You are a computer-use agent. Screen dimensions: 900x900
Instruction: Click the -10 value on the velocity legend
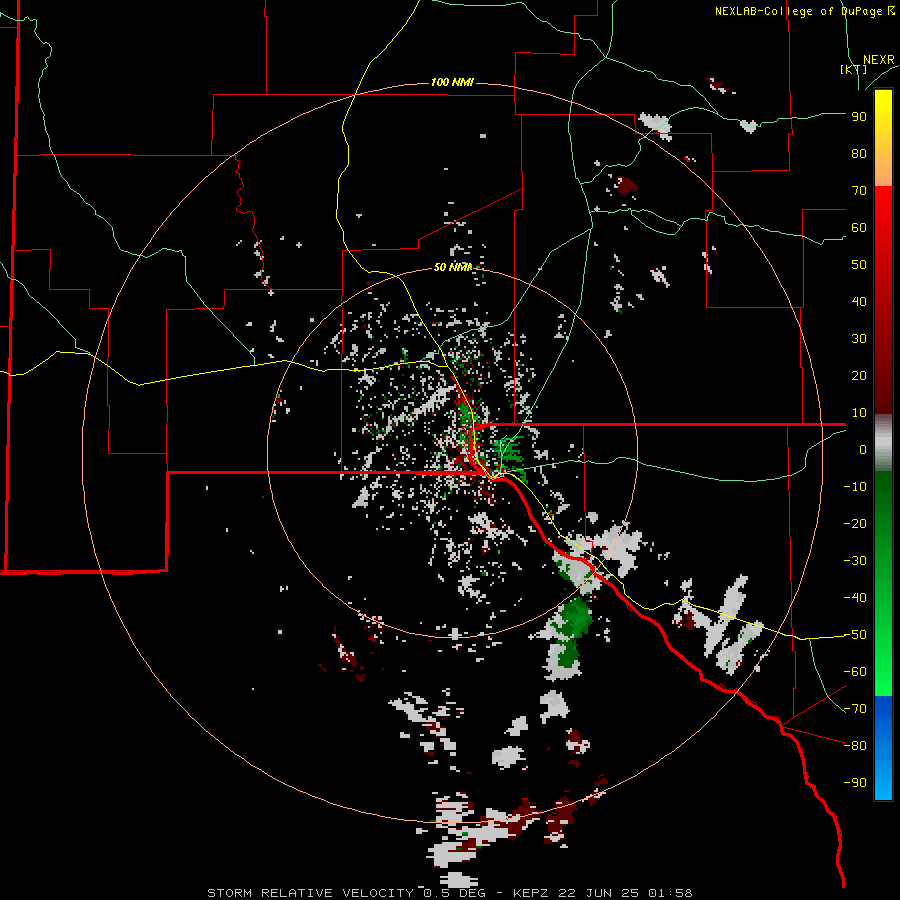pyautogui.click(x=855, y=487)
